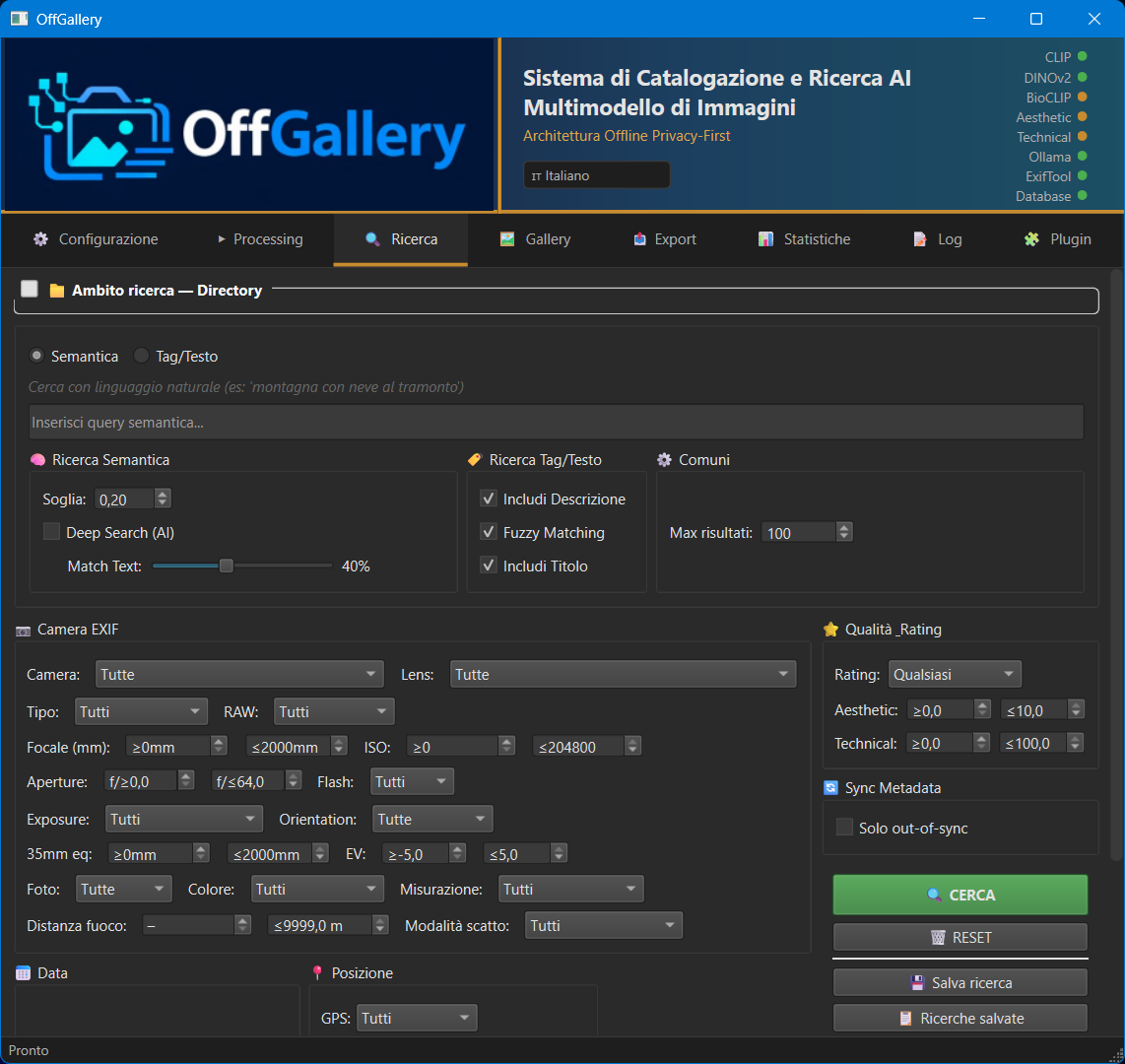Select the Semantica radio button
The image size is (1125, 1064).
click(x=36, y=355)
